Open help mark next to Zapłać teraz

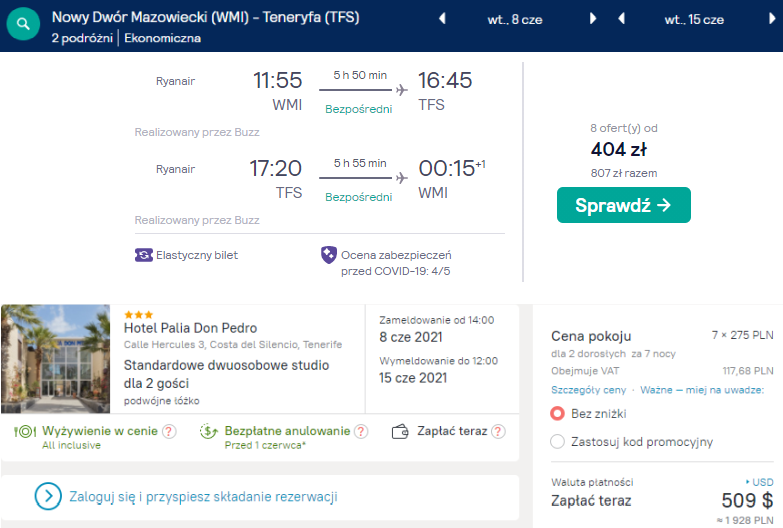pyautogui.click(x=497, y=432)
